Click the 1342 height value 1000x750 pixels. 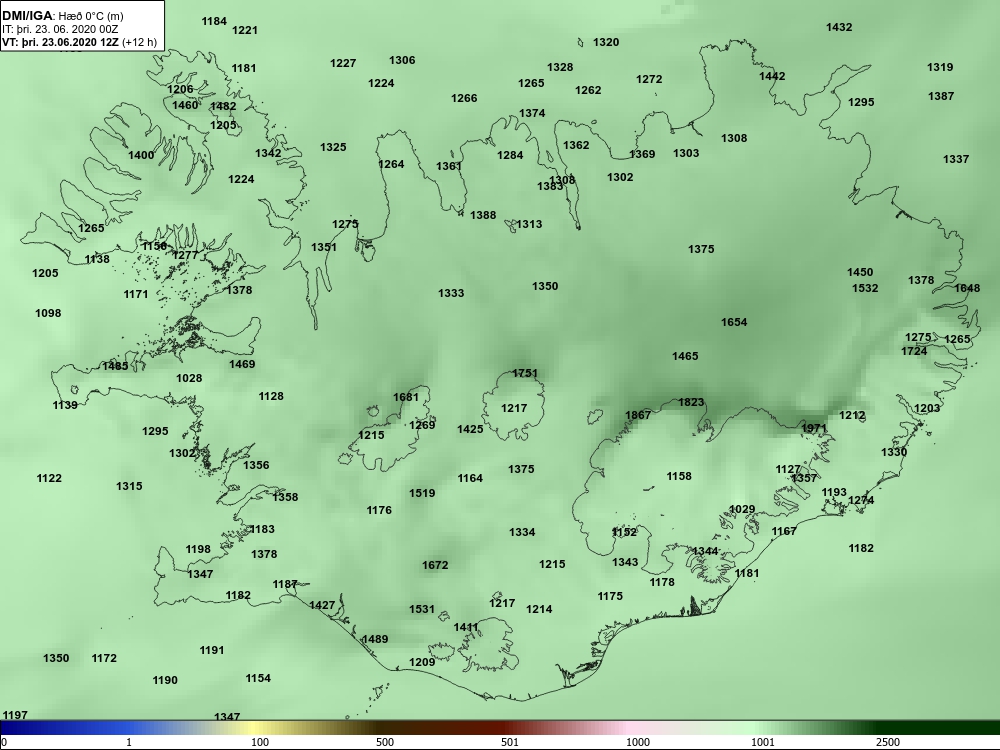[268, 153]
